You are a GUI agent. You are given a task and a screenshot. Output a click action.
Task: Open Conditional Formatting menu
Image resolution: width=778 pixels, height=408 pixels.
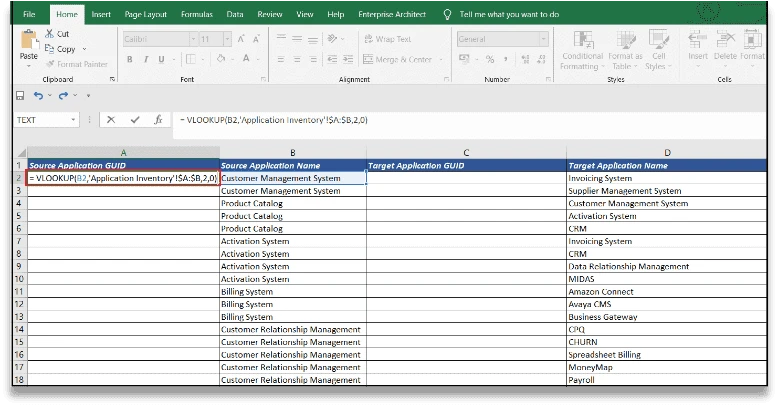coord(582,50)
